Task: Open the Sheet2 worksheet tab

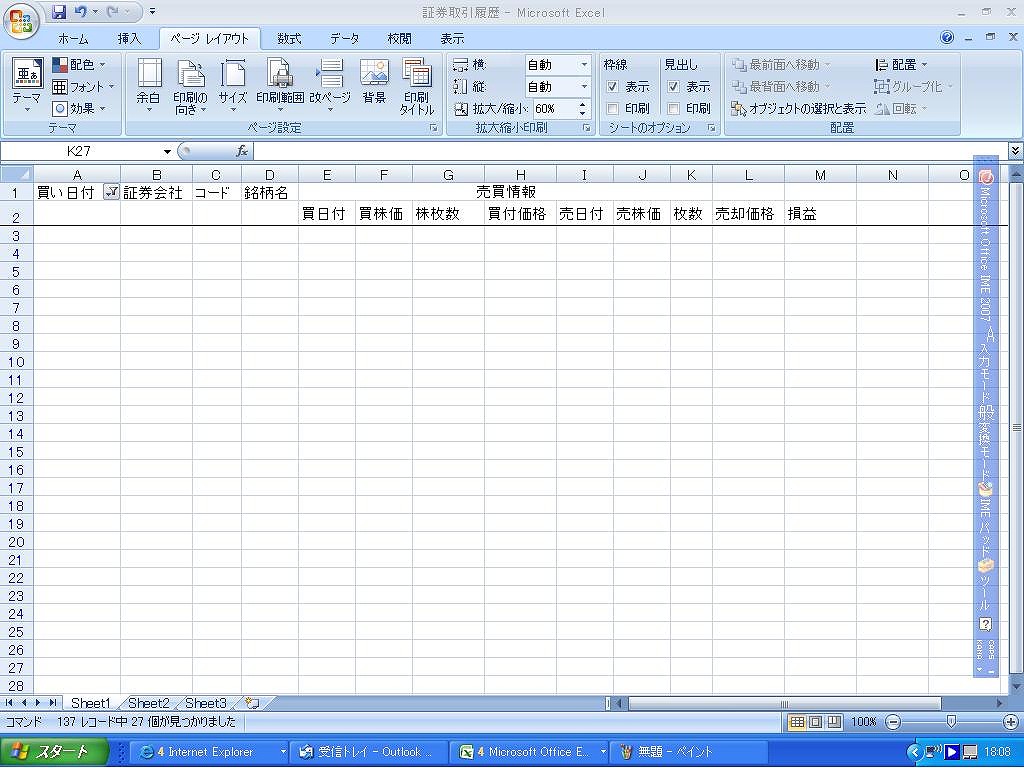Action: 149,704
